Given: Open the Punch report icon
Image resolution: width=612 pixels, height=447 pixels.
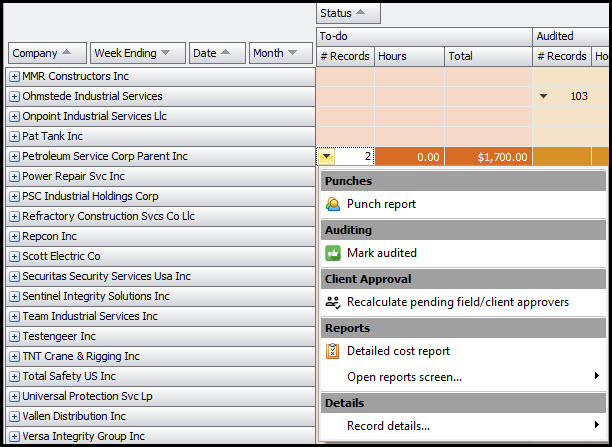Looking at the screenshot, I should tap(333, 204).
